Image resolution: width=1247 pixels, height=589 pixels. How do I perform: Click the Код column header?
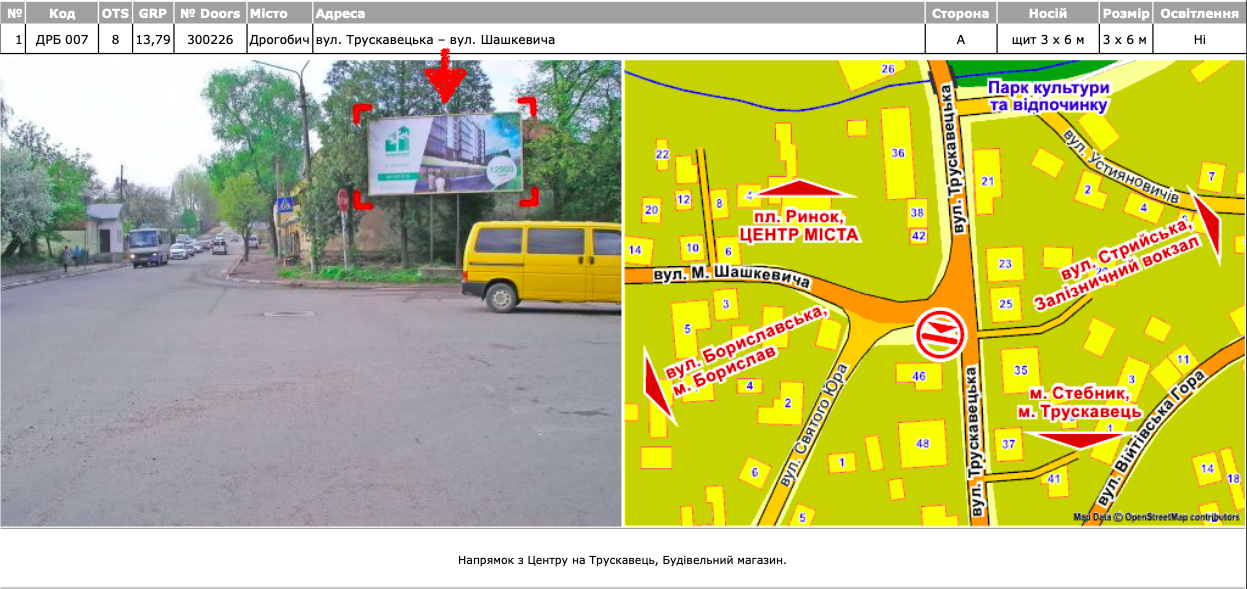62,13
